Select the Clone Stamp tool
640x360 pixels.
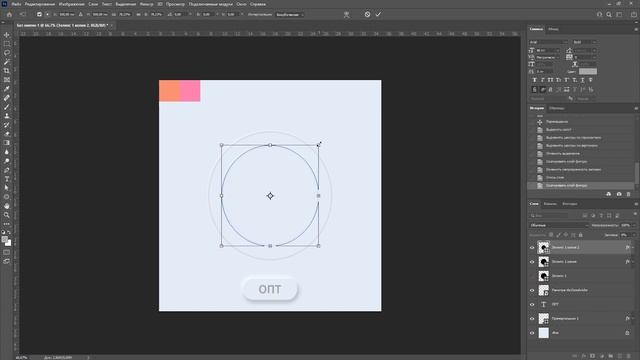coord(7,116)
